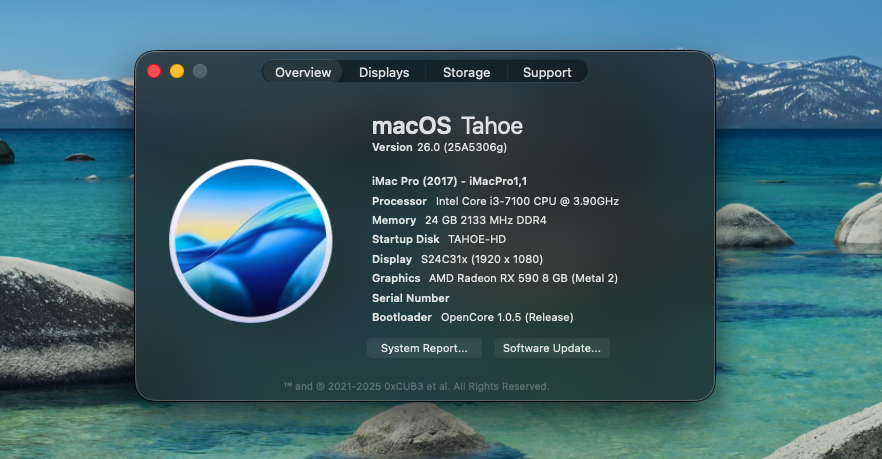
Task: Click the OpenCore 1.0.5 bootloader entry
Action: [x=507, y=317]
